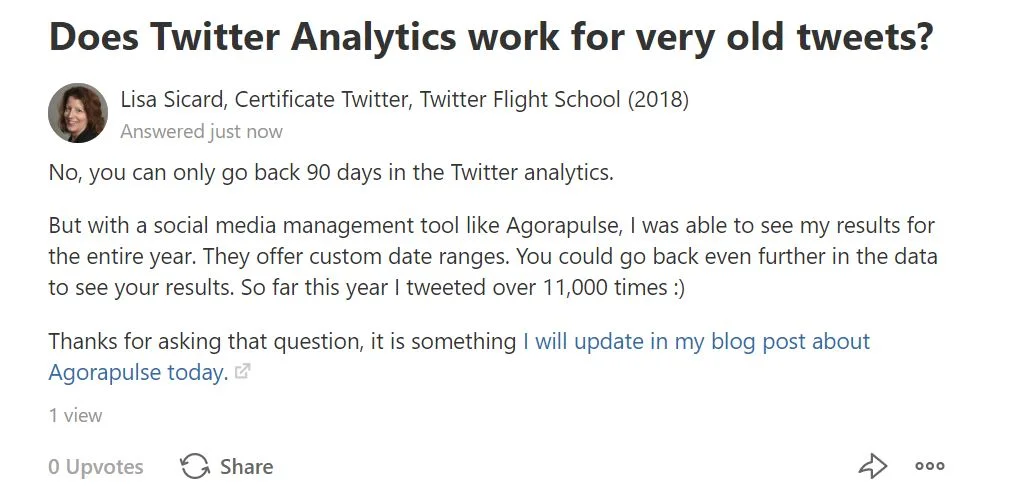
Task: Click the forward arrow share icon
Action: point(873,466)
